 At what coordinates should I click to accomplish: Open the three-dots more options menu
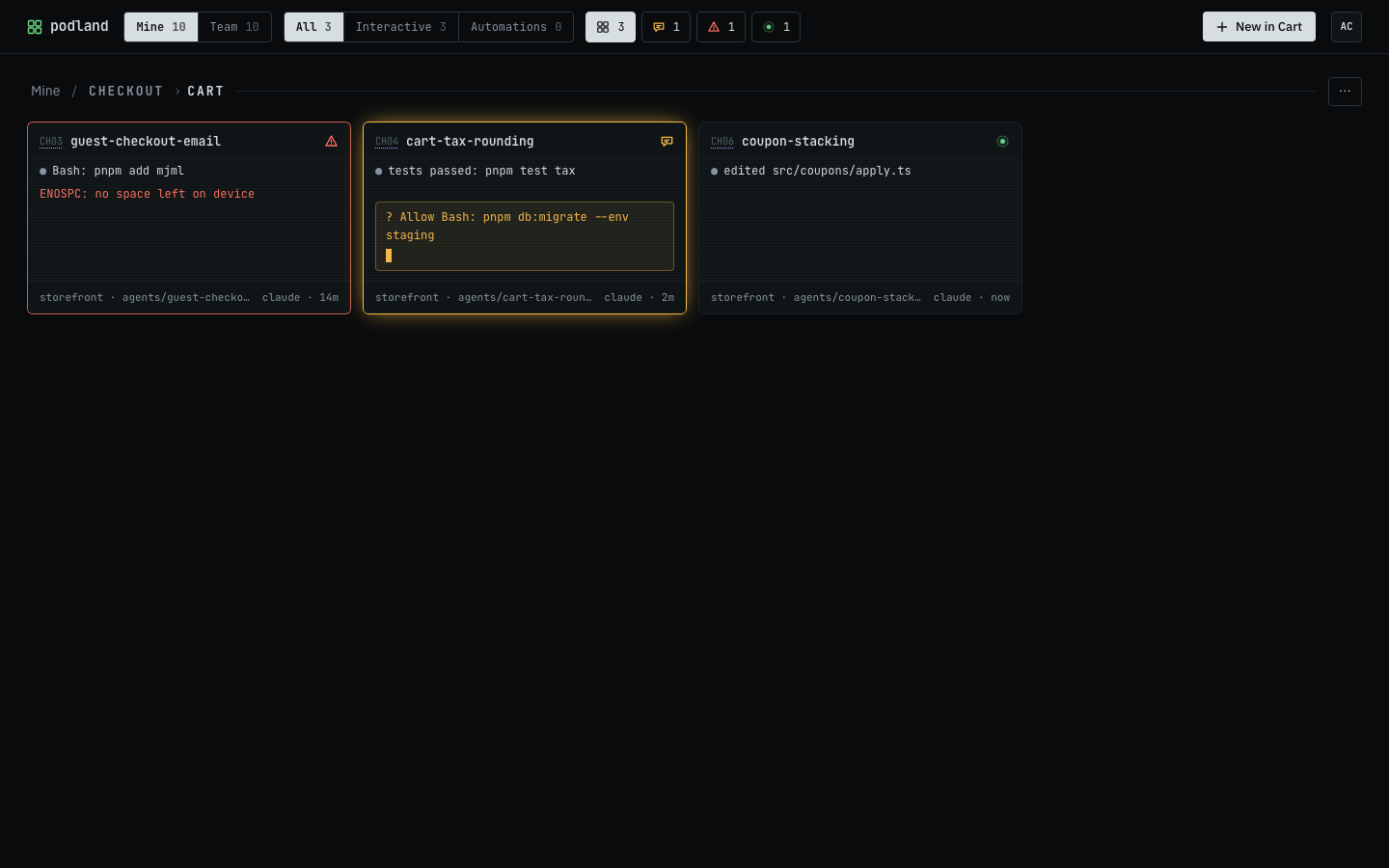pos(1345,92)
